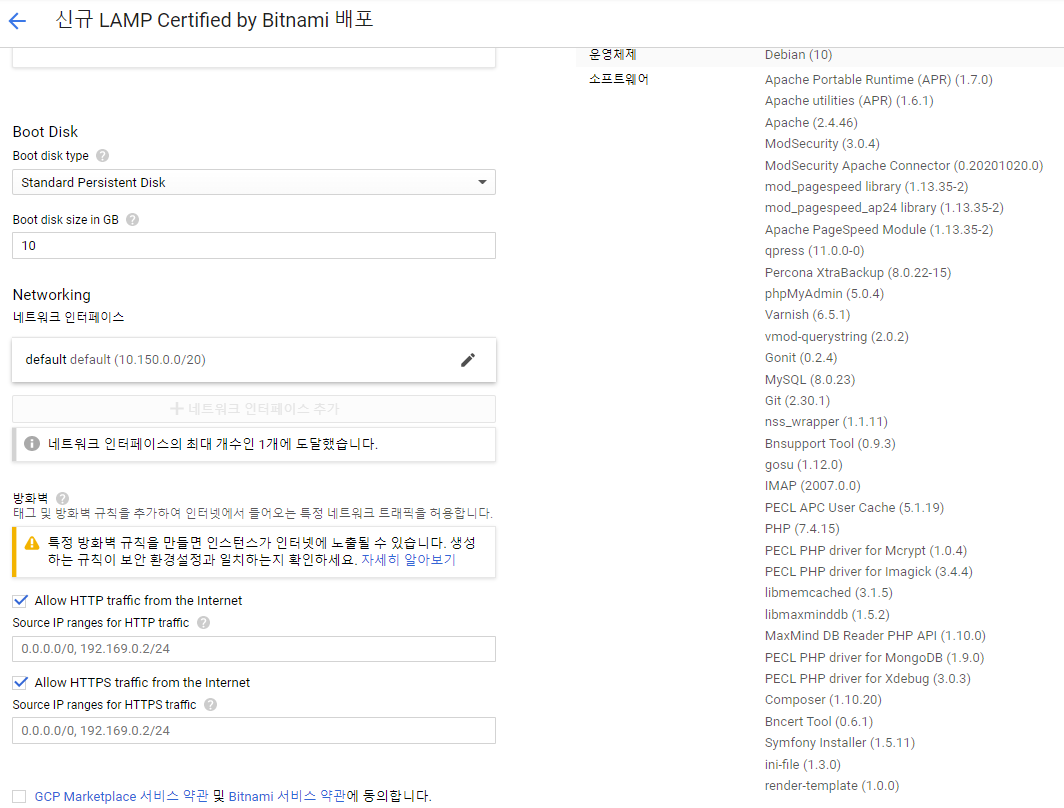Open help for Boot disk type

click(x=102, y=156)
